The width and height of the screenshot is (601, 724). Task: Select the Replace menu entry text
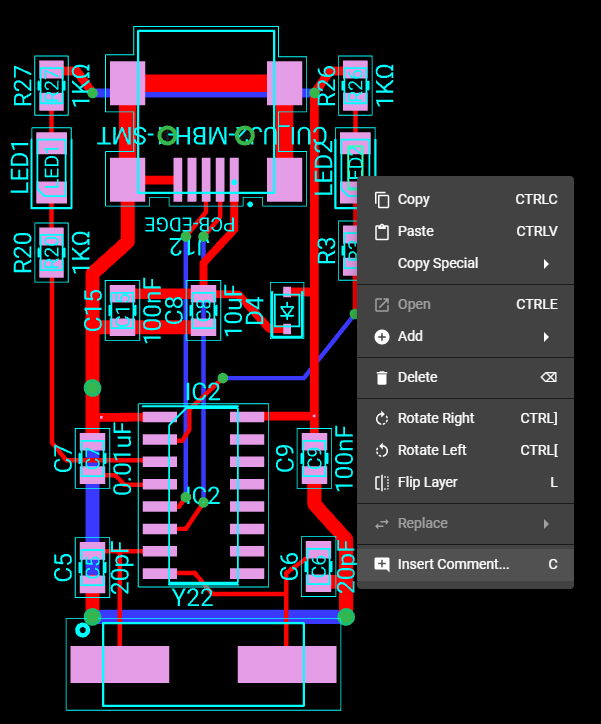coord(423,523)
